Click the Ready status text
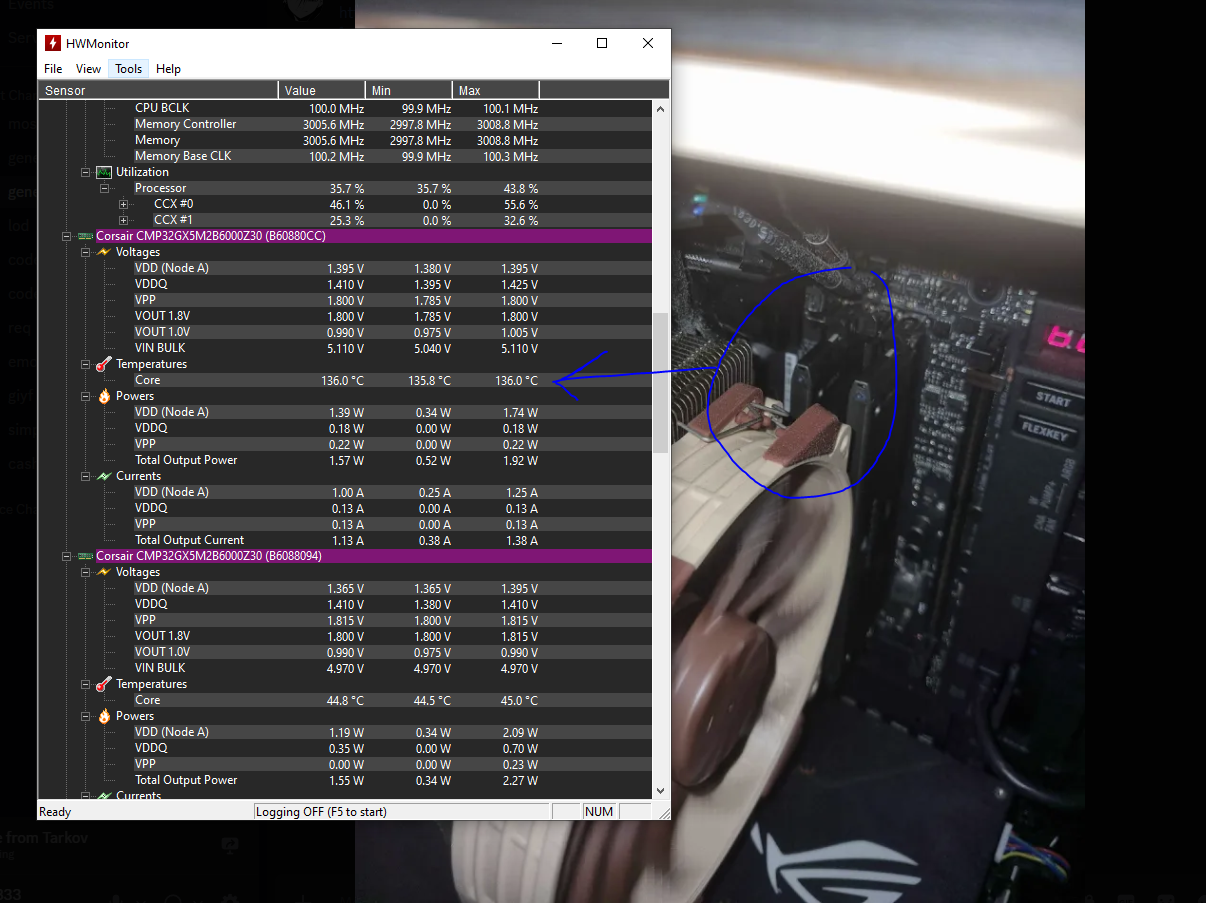The height and width of the screenshot is (903, 1206). pyautogui.click(x=56, y=812)
